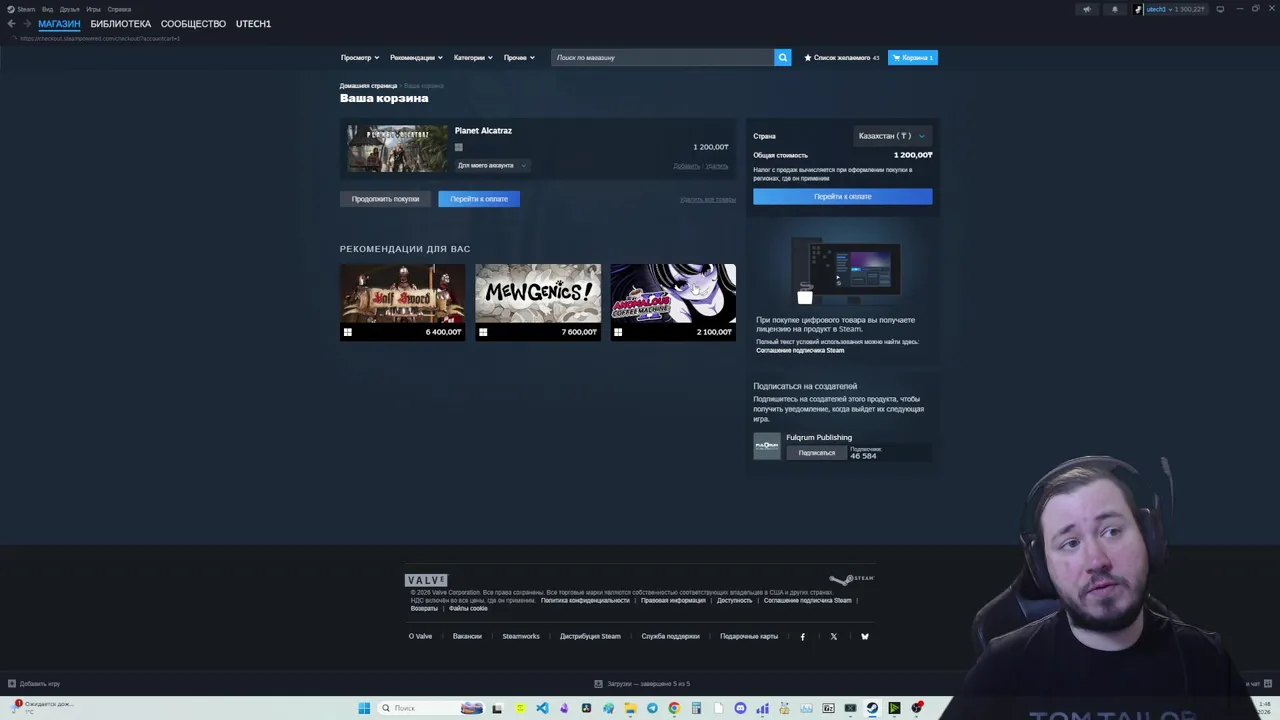
Task: Click the Add a Game plus icon
Action: [x=12, y=684]
